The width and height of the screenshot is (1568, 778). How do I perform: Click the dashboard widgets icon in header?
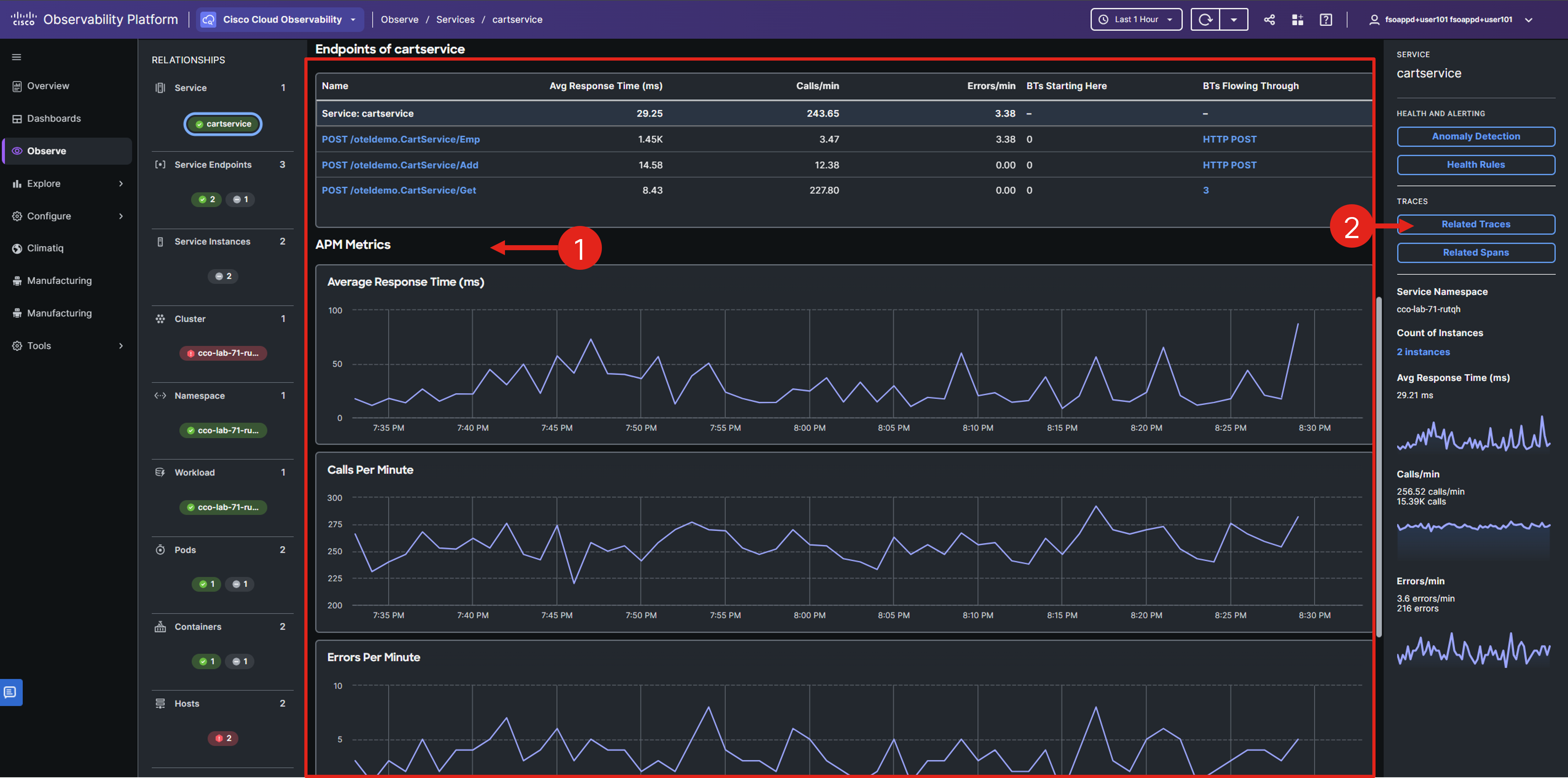click(1297, 20)
